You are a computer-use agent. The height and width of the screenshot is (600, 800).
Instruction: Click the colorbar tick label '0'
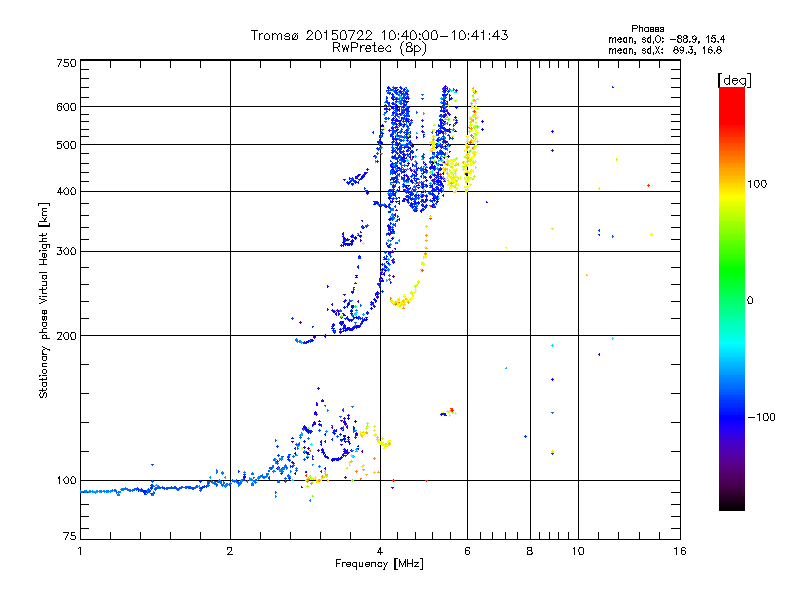(750, 301)
